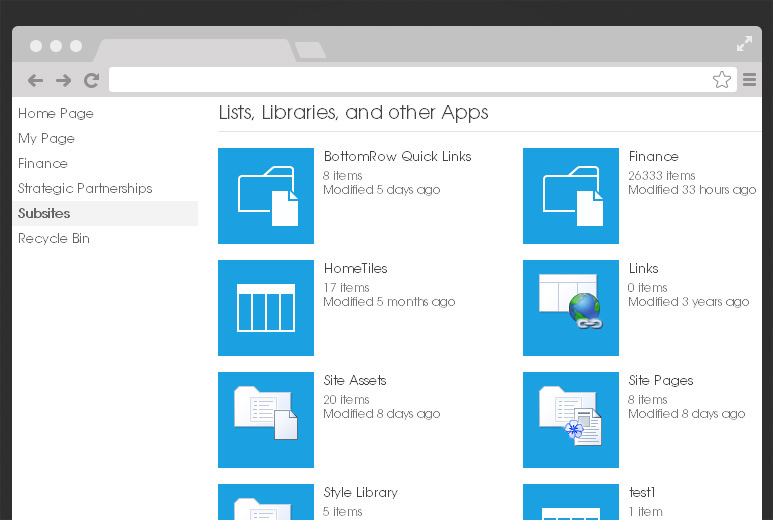This screenshot has width=773, height=520.
Task: Click the first gray window control dot
Action: pyautogui.click(x=36, y=46)
